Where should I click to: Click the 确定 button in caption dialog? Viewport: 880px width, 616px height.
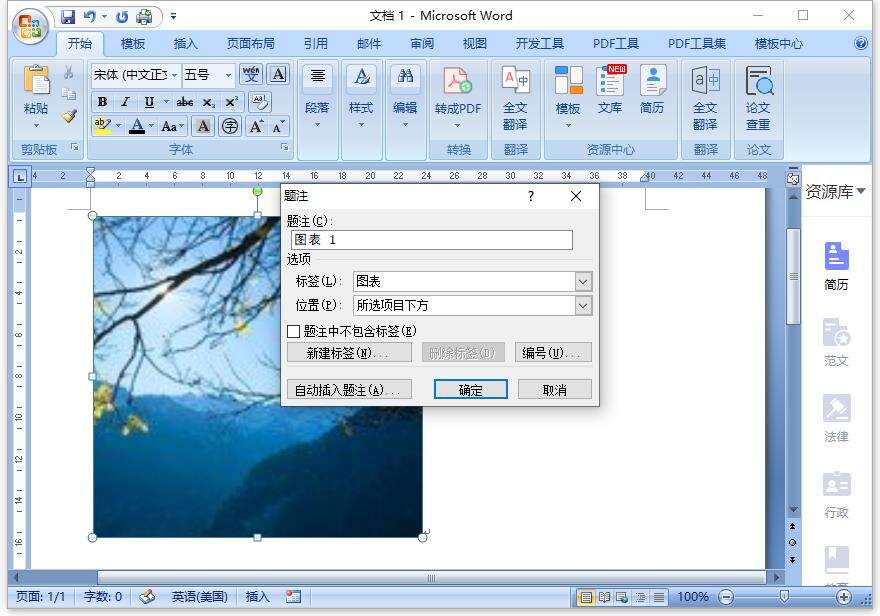point(470,389)
